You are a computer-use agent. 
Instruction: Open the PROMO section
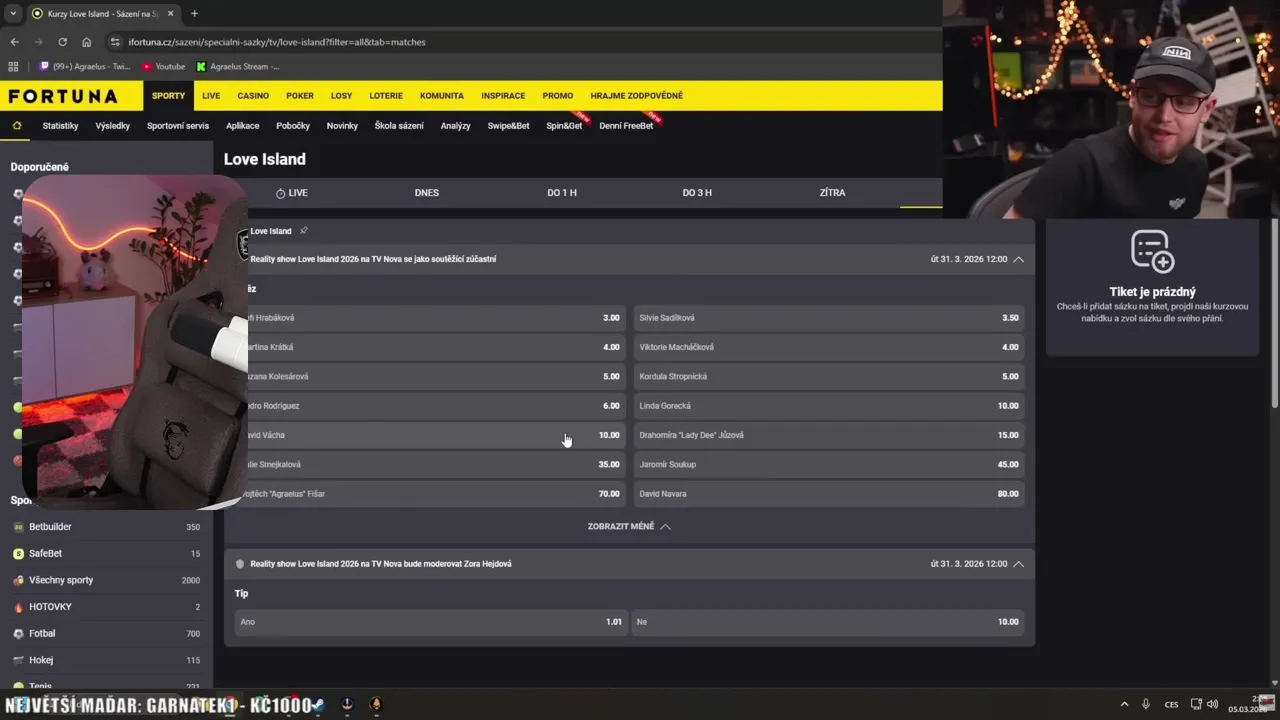[x=558, y=96]
